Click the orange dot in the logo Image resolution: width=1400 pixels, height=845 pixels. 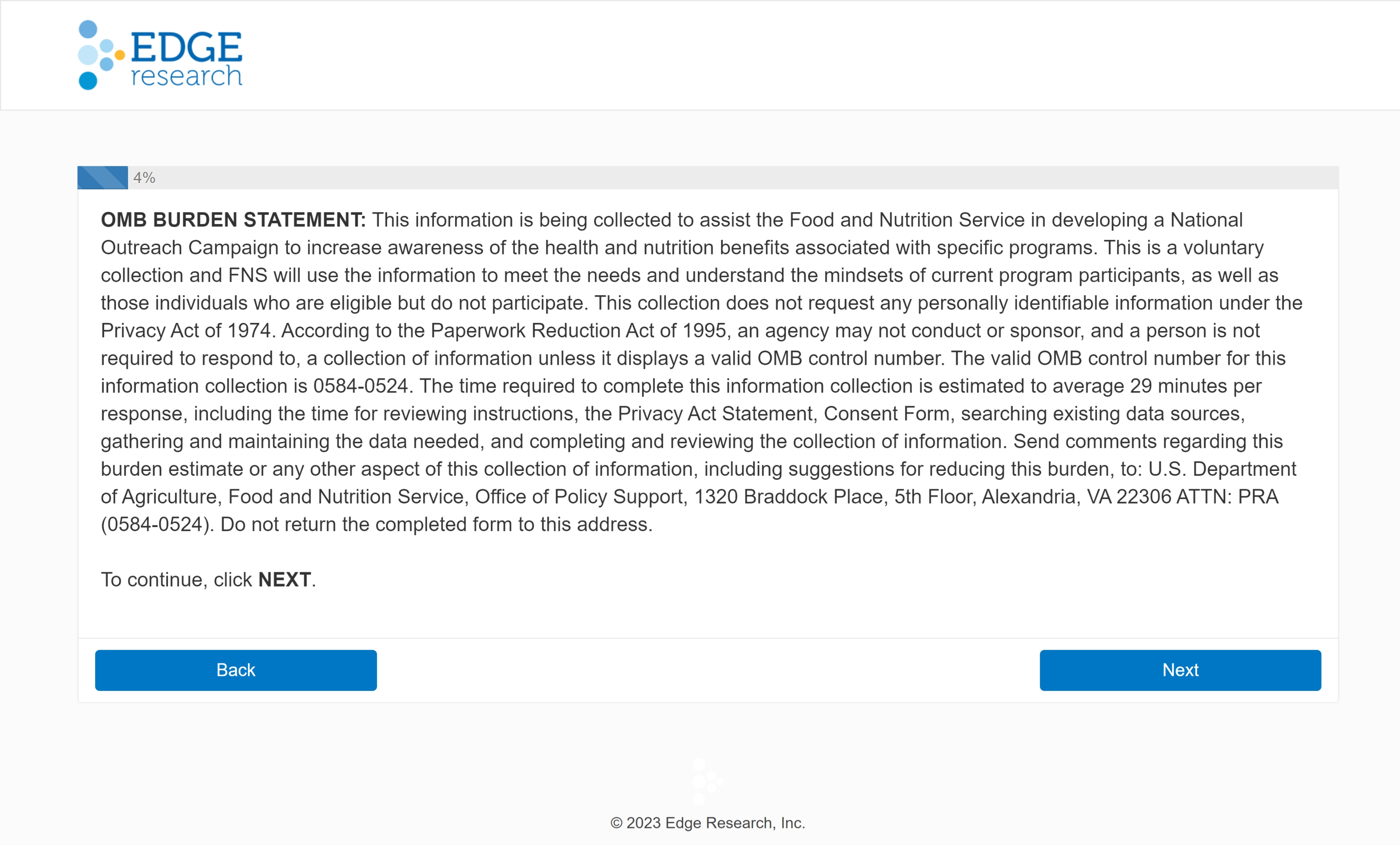click(120, 55)
